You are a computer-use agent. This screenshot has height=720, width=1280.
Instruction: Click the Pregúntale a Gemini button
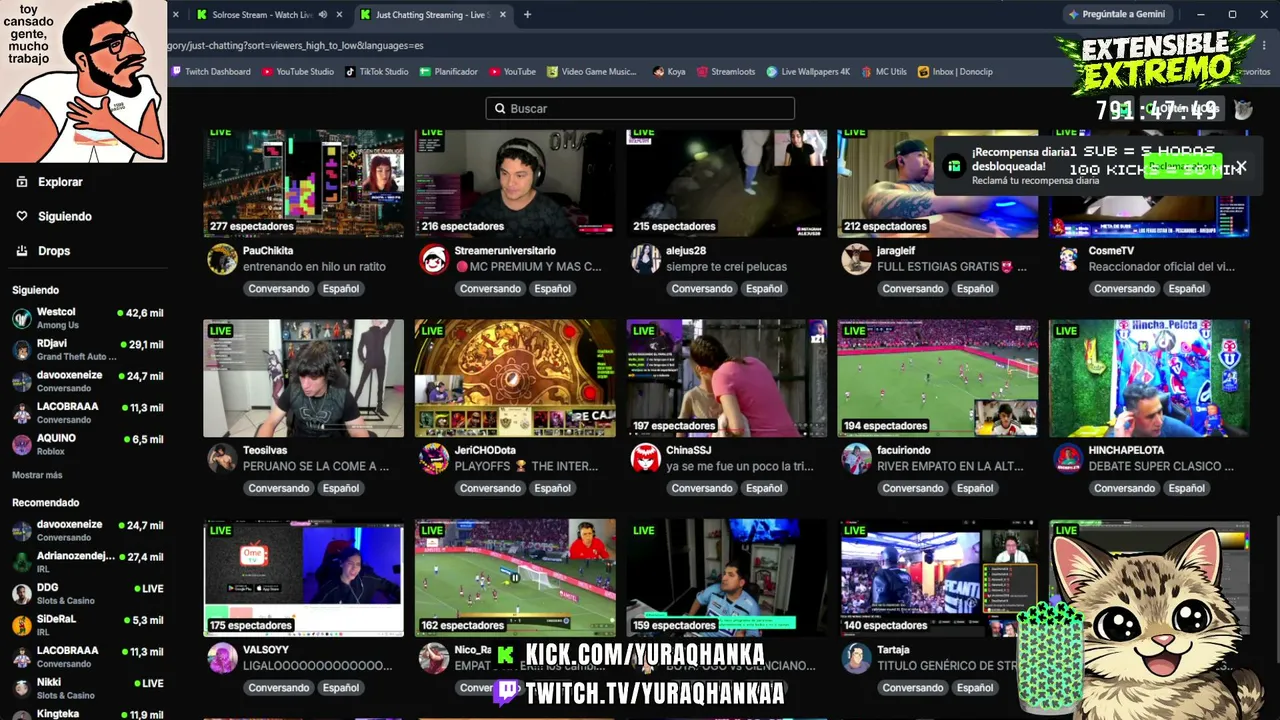pyautogui.click(x=1116, y=15)
